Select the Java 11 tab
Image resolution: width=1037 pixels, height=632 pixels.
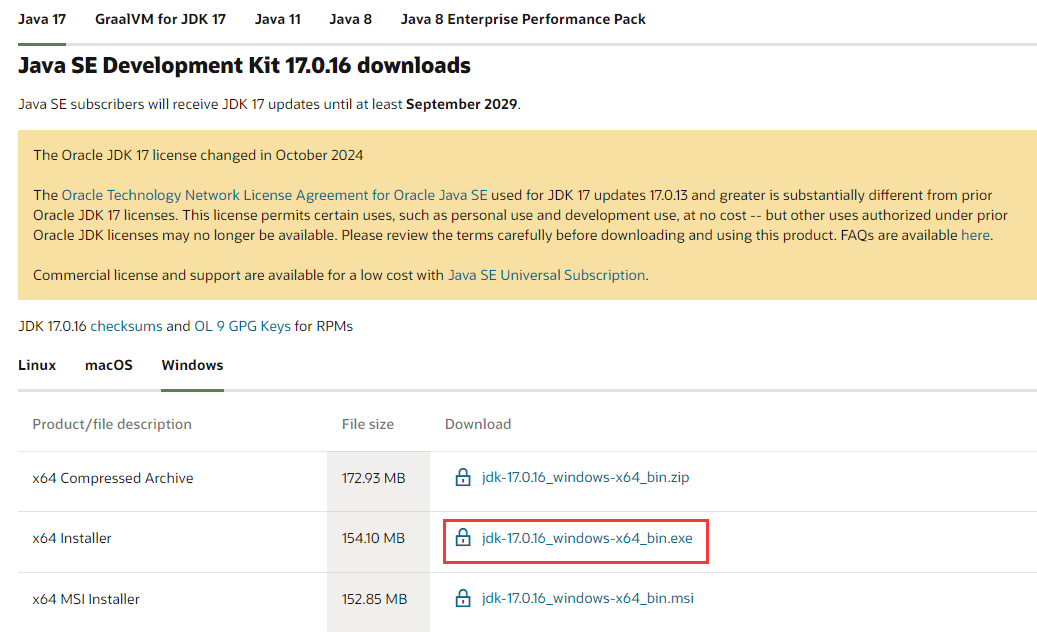(x=278, y=19)
